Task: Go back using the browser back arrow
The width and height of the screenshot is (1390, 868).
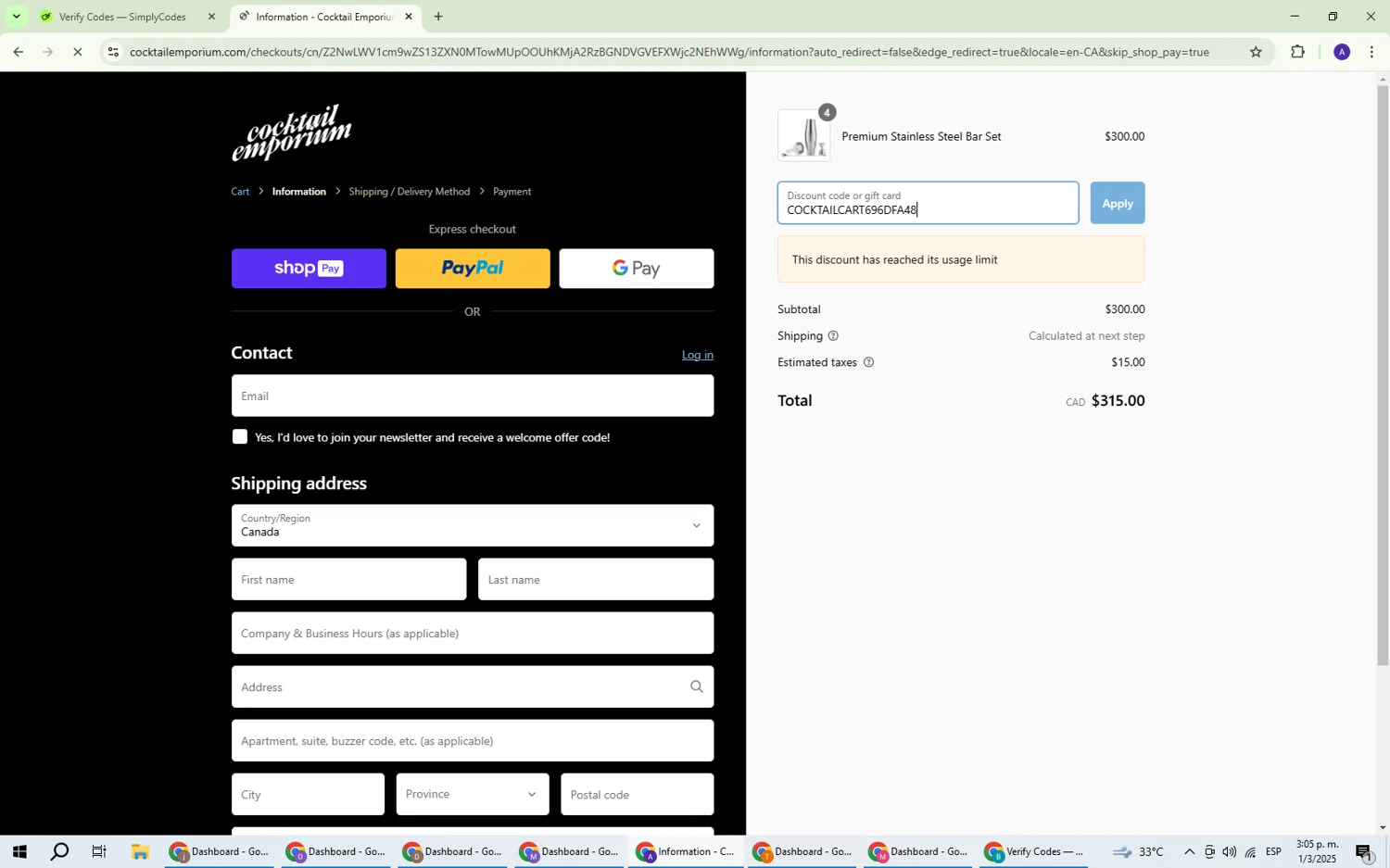Action: (18, 53)
